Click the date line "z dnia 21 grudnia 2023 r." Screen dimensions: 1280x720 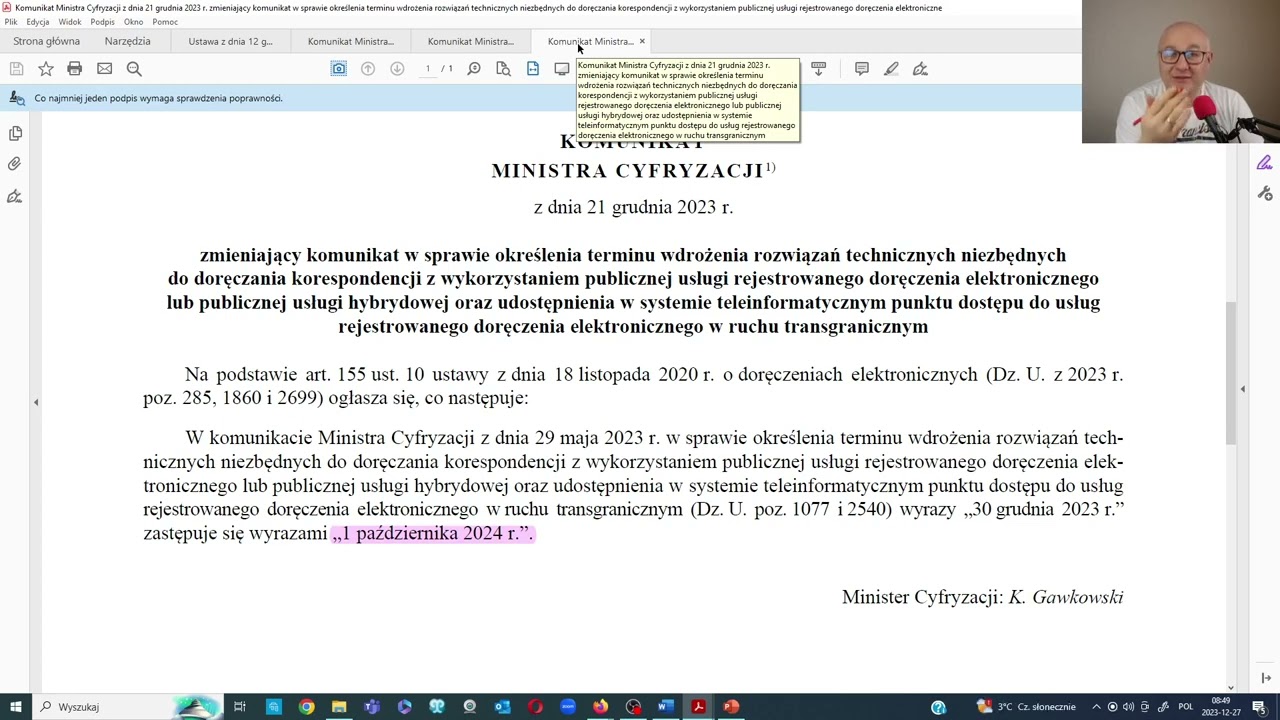pos(634,207)
